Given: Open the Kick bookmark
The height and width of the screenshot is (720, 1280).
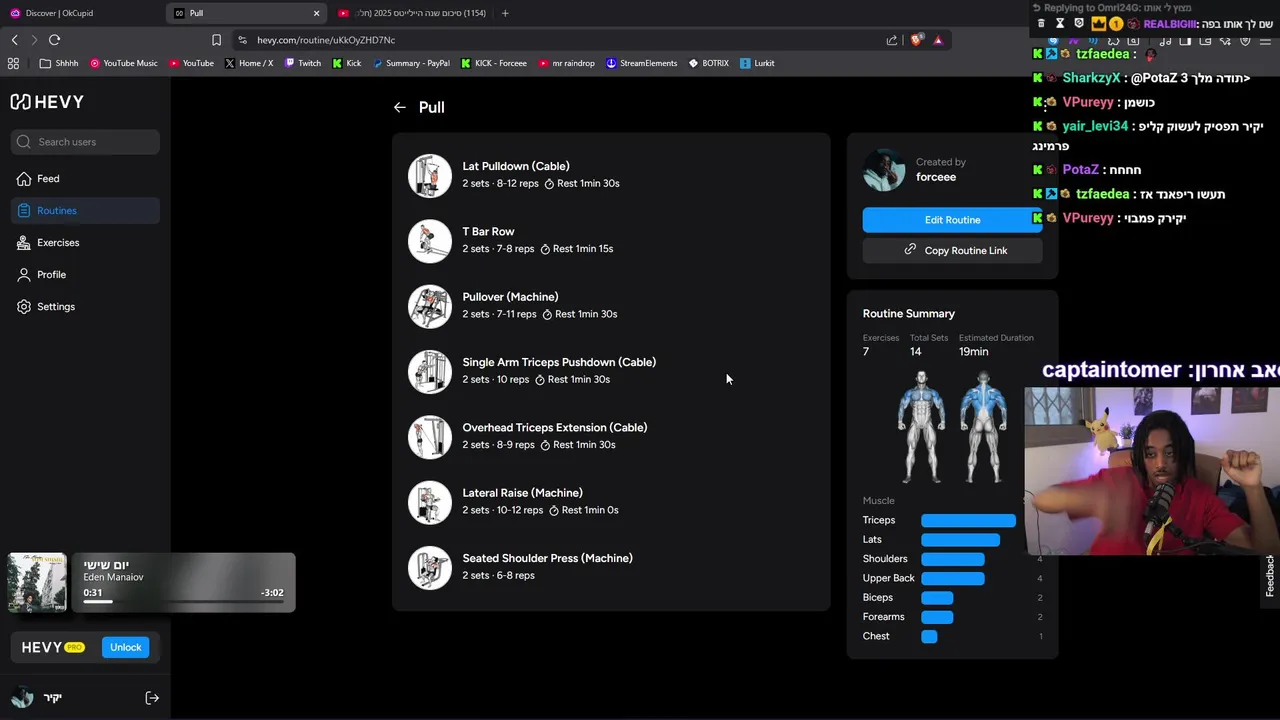Looking at the screenshot, I should [x=346, y=63].
